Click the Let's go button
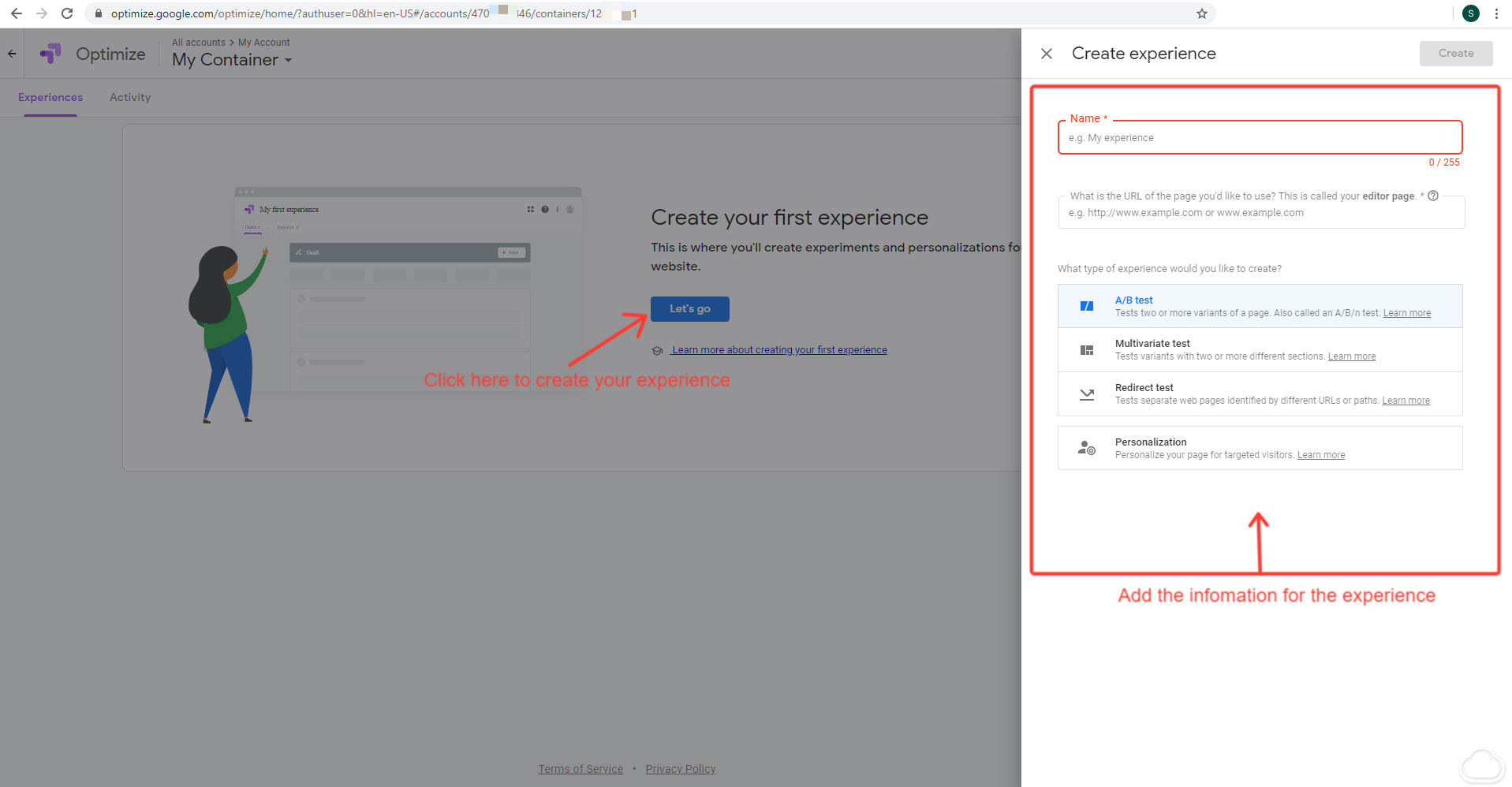This screenshot has width=1512, height=787. 689,309
